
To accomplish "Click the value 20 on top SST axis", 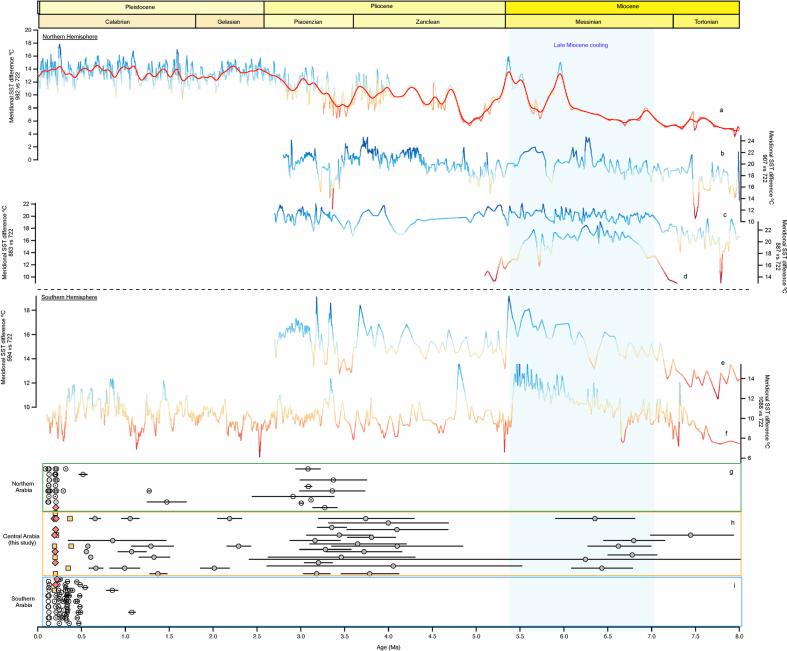I will click(29, 30).
